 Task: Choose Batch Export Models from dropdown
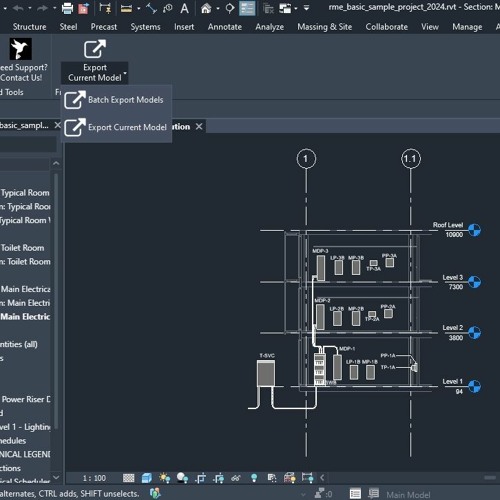point(116,100)
